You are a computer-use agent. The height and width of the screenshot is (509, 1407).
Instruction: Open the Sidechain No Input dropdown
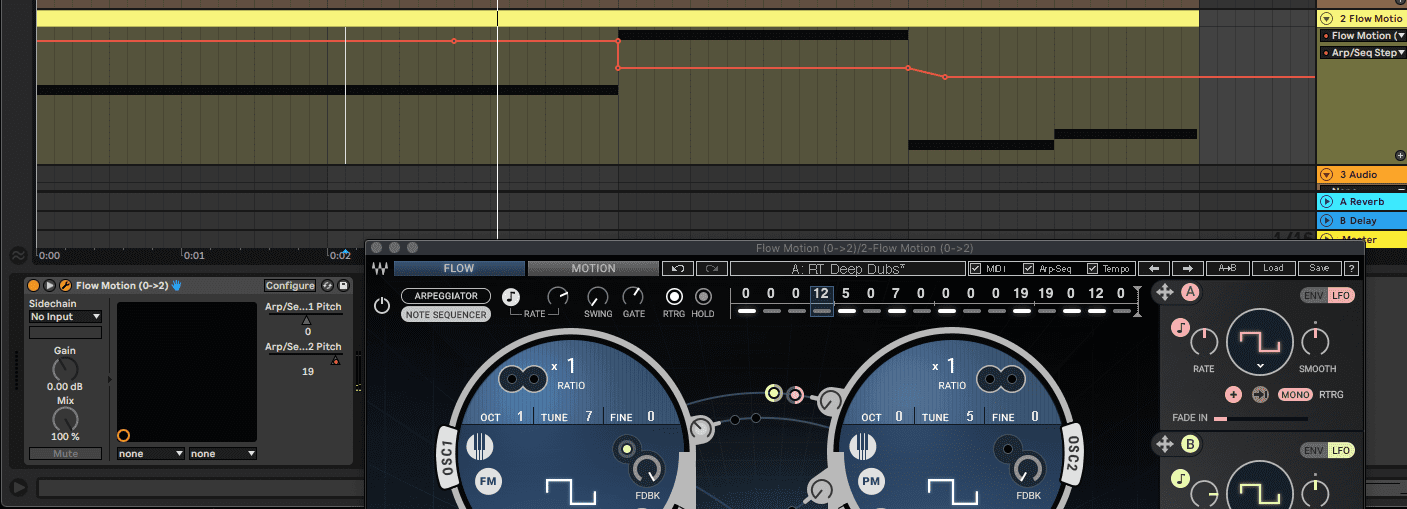pyautogui.click(x=65, y=317)
